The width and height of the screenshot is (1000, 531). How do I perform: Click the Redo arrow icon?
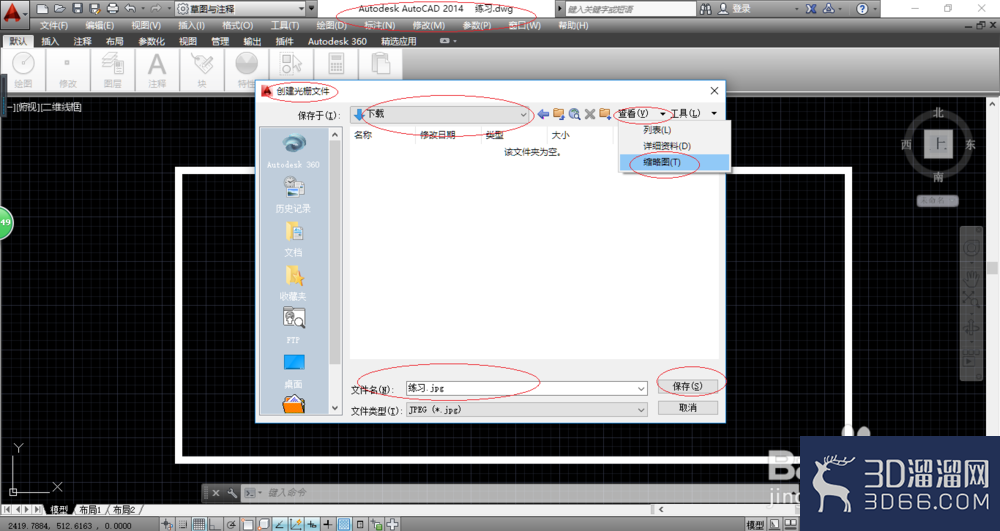156,9
